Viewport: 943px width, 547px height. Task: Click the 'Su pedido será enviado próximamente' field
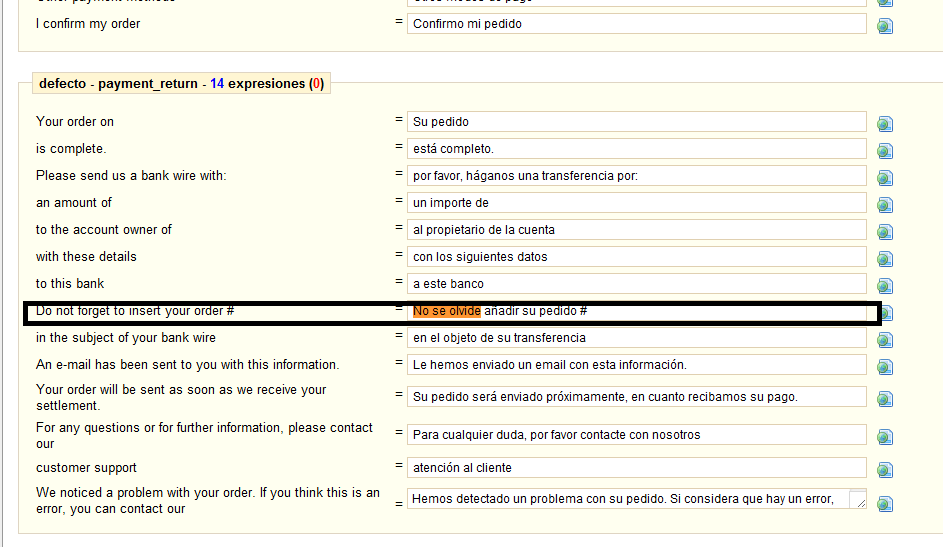pos(636,397)
